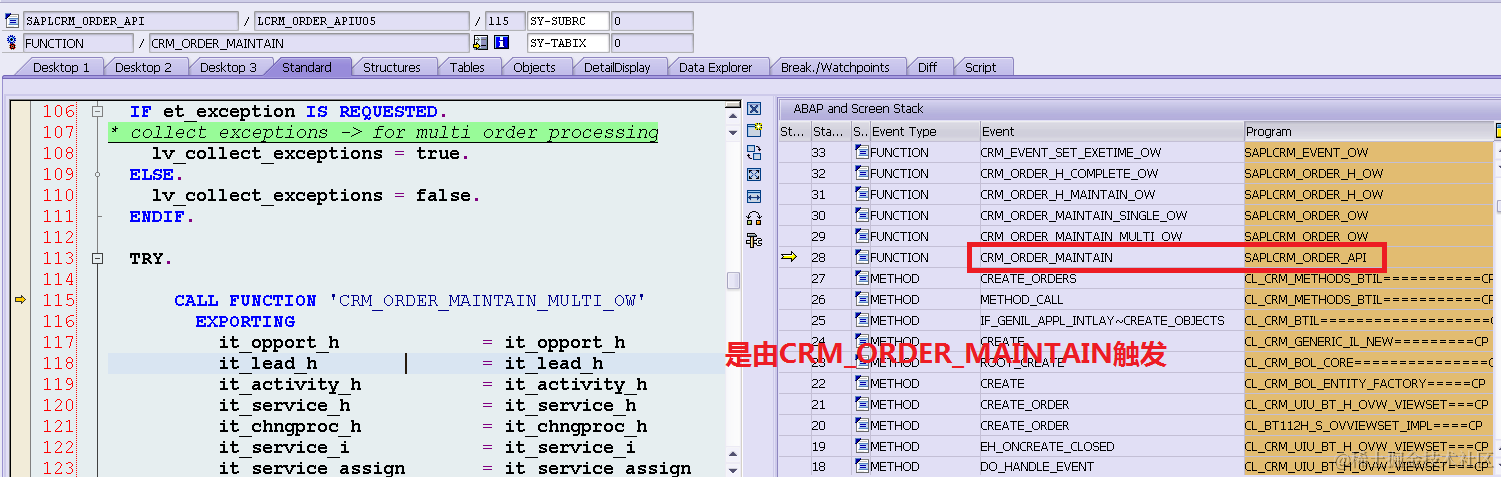The width and height of the screenshot is (1501, 477).
Task: Click the navigation icon in stack row 26
Action: click(x=861, y=299)
